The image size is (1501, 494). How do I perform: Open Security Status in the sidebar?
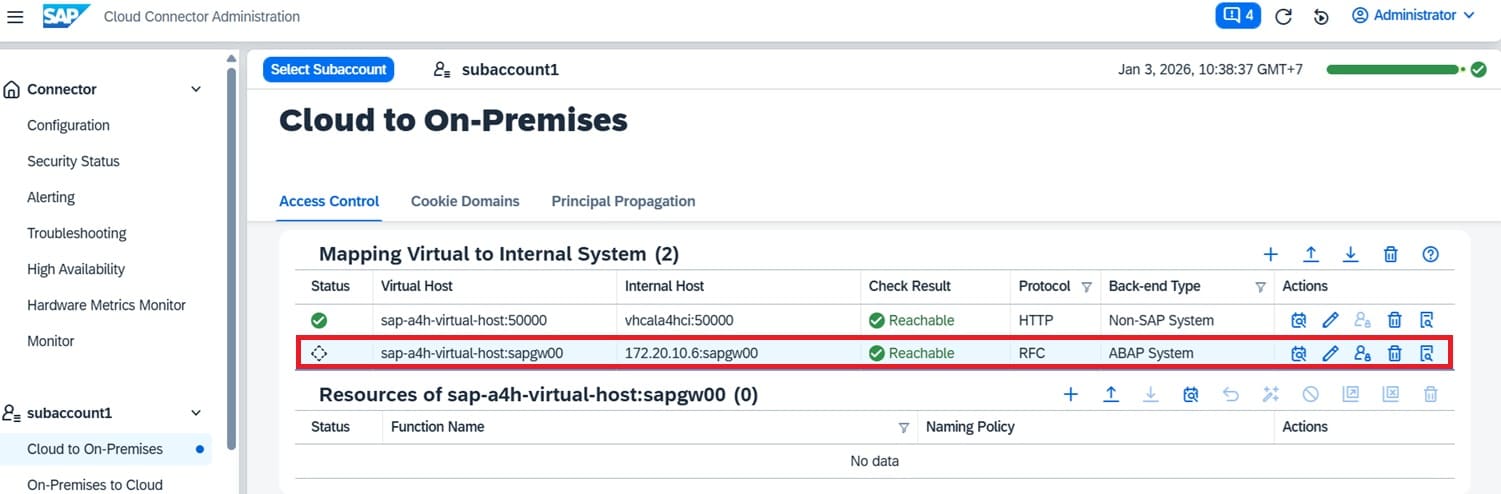(x=73, y=161)
